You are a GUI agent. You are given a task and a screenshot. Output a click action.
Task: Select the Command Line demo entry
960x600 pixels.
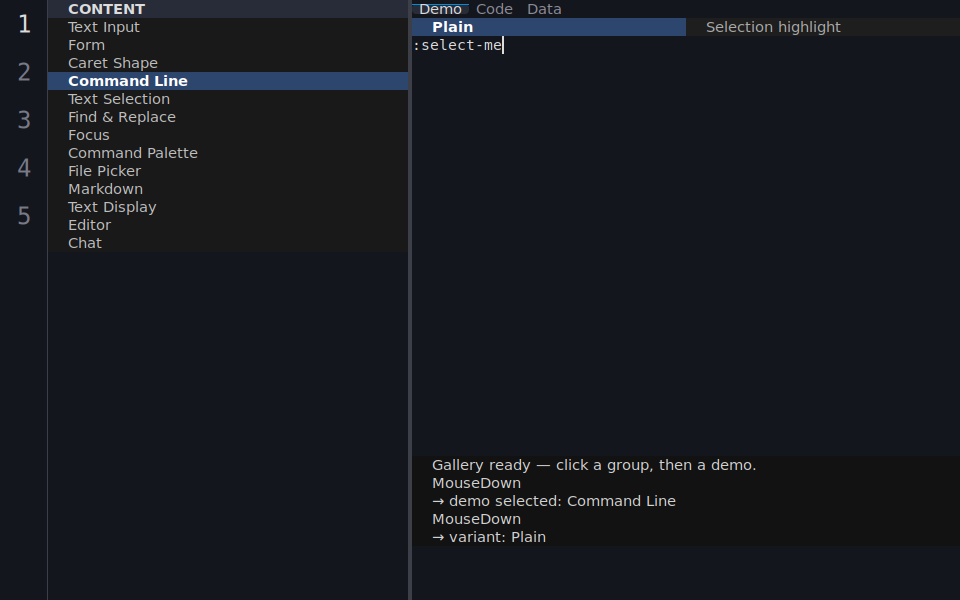coord(228,81)
